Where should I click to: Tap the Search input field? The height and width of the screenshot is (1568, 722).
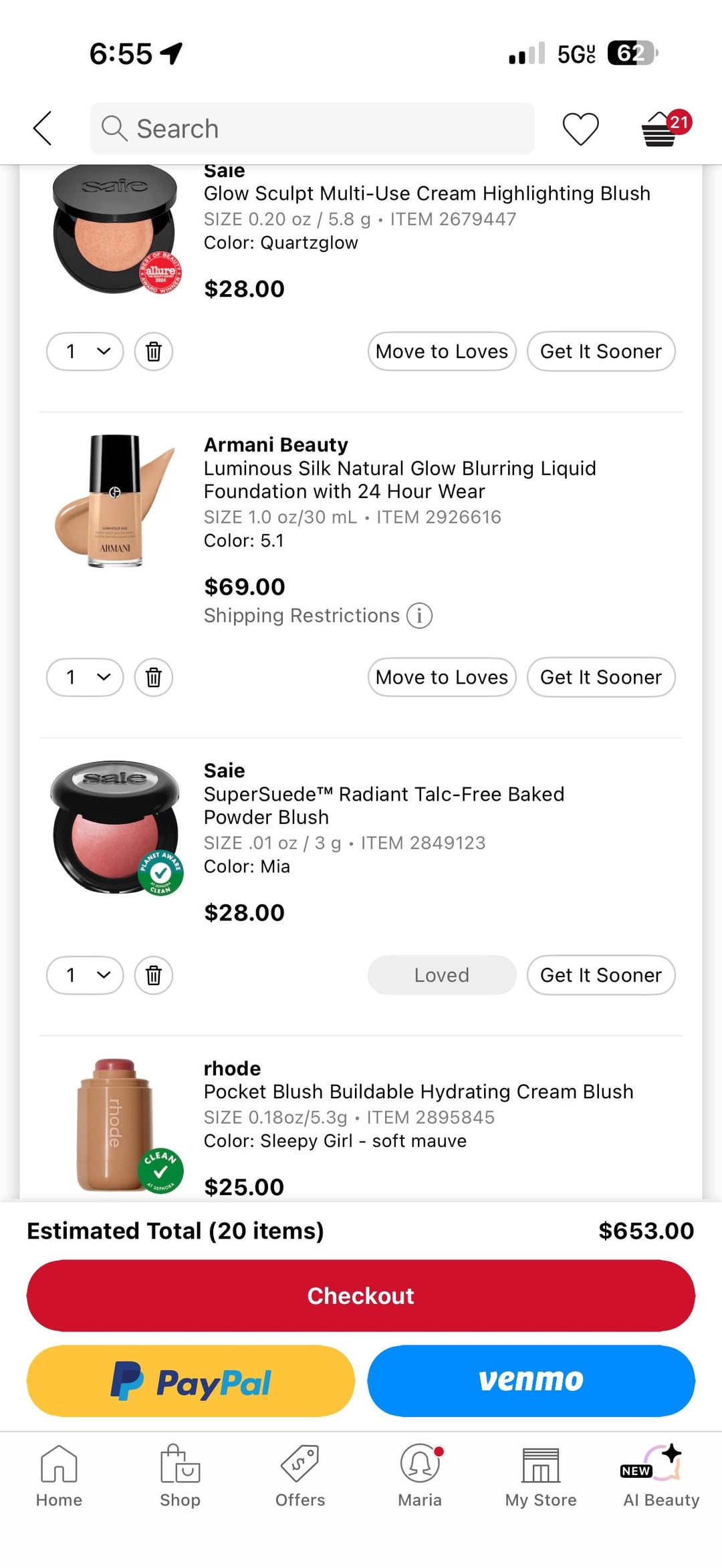[x=312, y=128]
